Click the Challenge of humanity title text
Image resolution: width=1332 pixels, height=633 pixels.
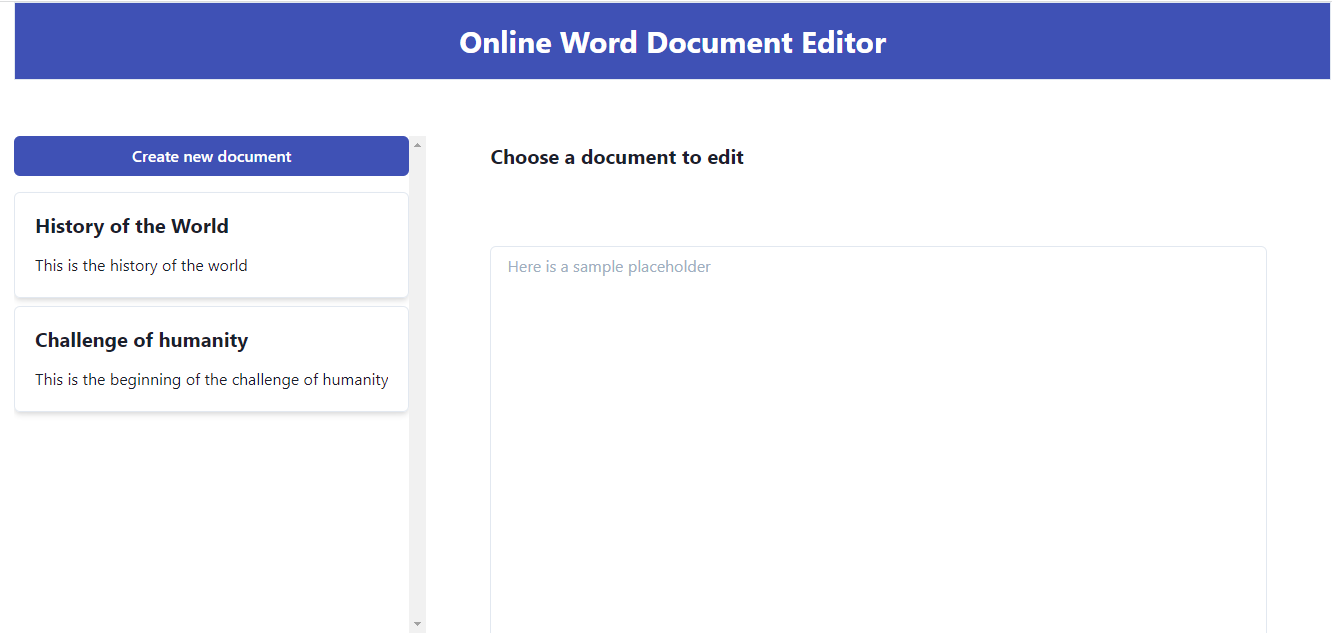click(x=141, y=340)
